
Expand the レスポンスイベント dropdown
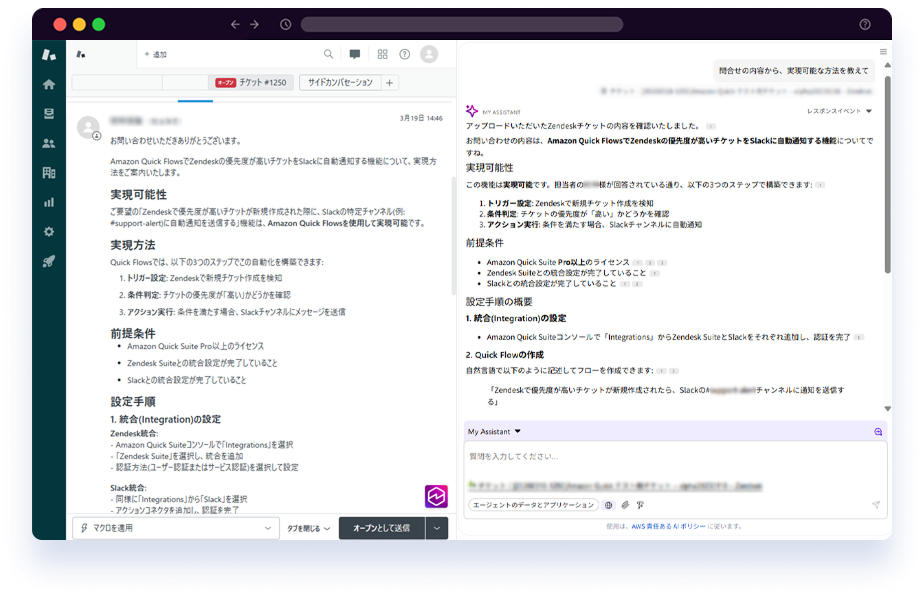[x=840, y=111]
